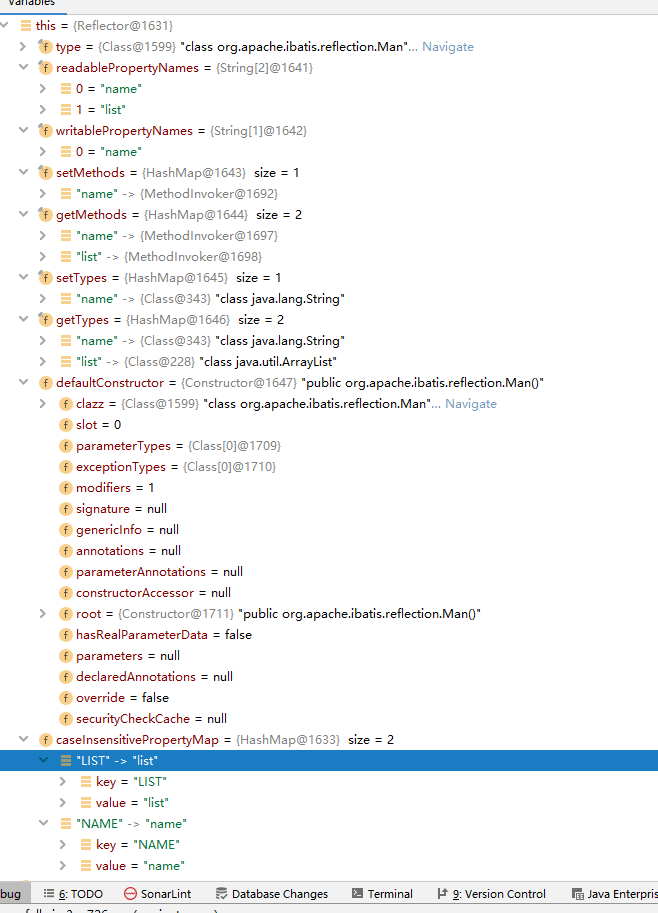Expand the root Constructor@1711 node

(43, 613)
